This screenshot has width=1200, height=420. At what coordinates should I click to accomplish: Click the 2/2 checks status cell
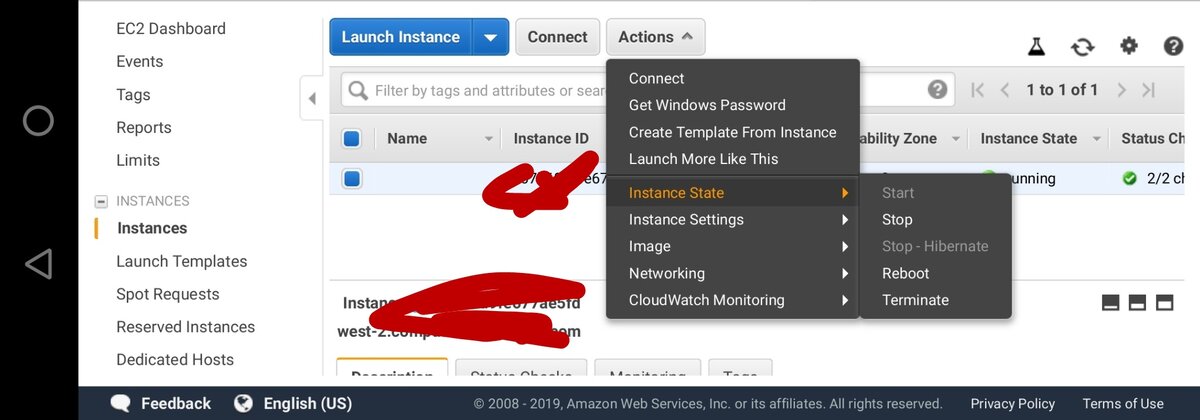pyautogui.click(x=1154, y=179)
